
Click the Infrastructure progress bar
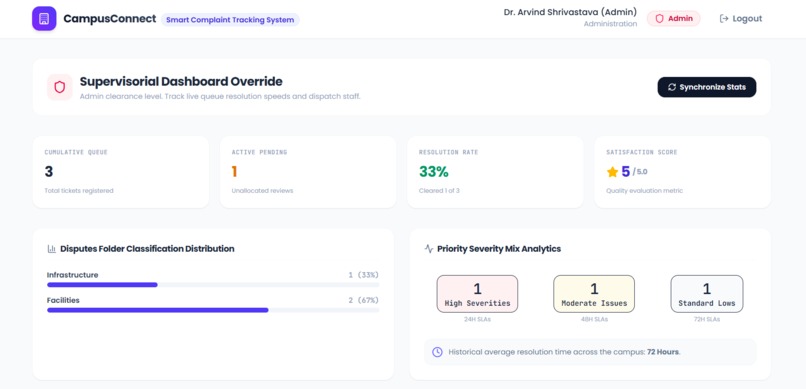coord(213,285)
